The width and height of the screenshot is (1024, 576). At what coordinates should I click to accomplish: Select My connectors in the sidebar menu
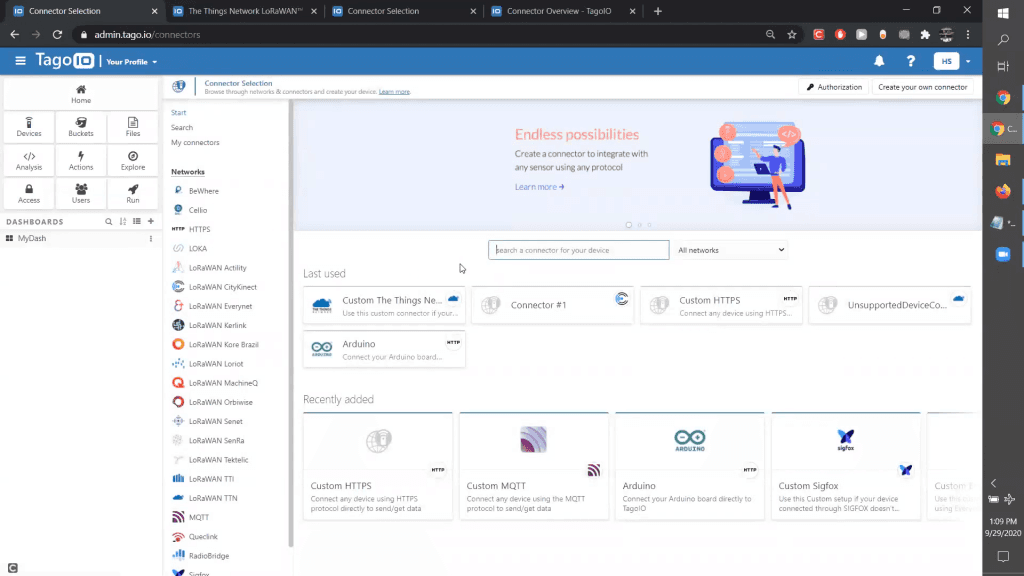[197, 143]
